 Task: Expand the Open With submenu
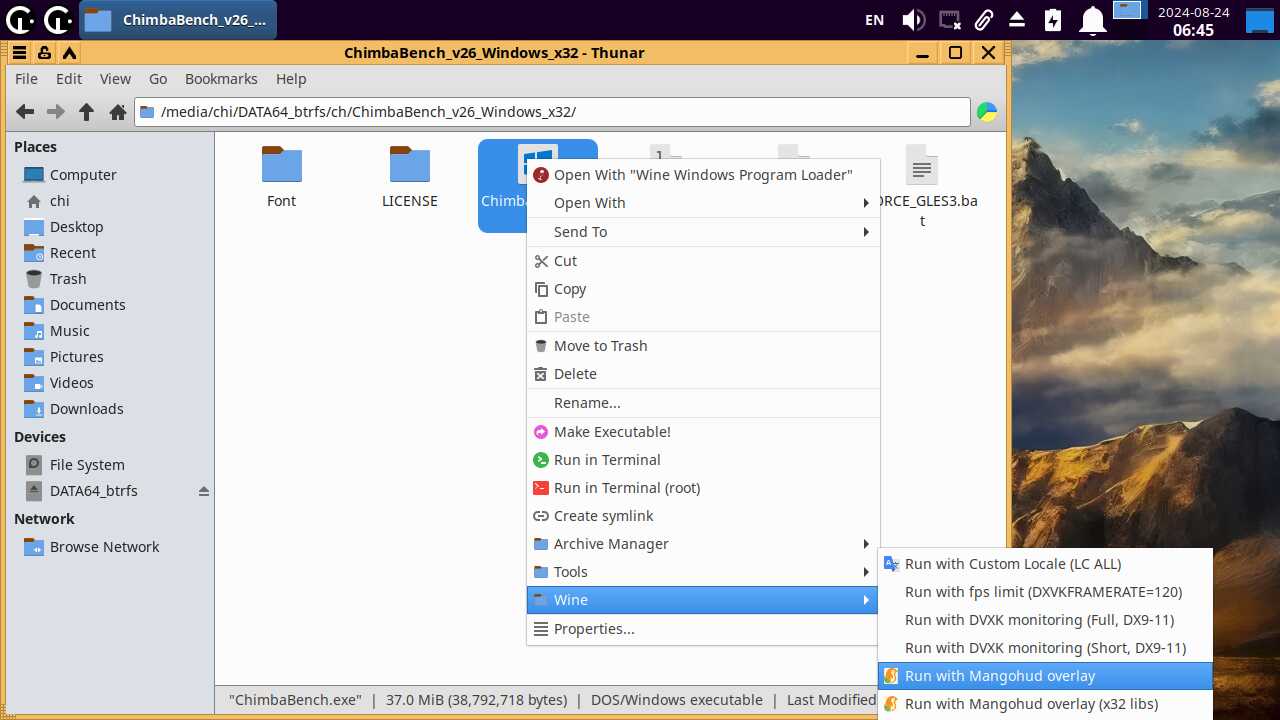tap(703, 203)
